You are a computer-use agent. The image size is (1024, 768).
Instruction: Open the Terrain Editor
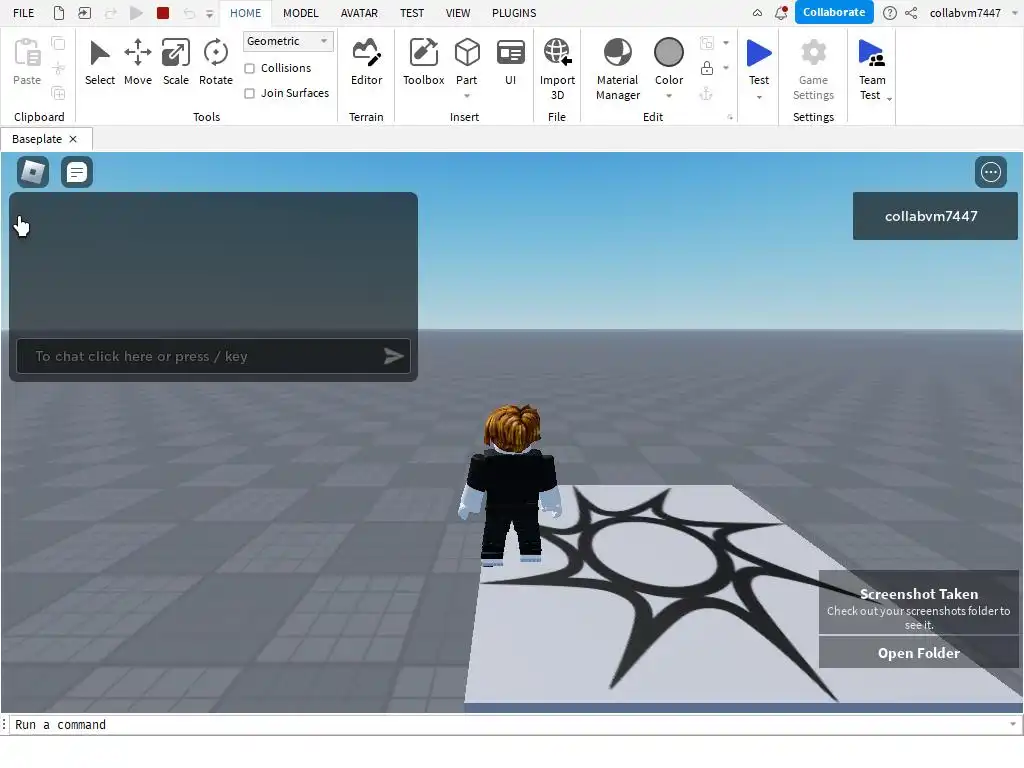(366, 62)
